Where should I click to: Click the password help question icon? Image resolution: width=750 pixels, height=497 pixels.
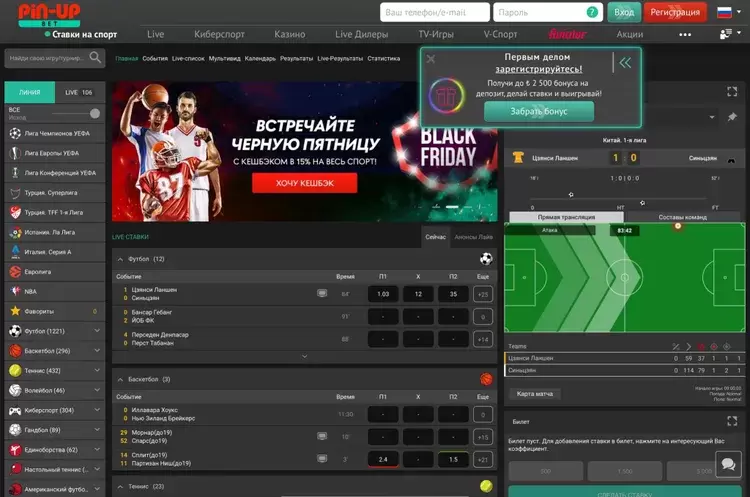pos(592,12)
